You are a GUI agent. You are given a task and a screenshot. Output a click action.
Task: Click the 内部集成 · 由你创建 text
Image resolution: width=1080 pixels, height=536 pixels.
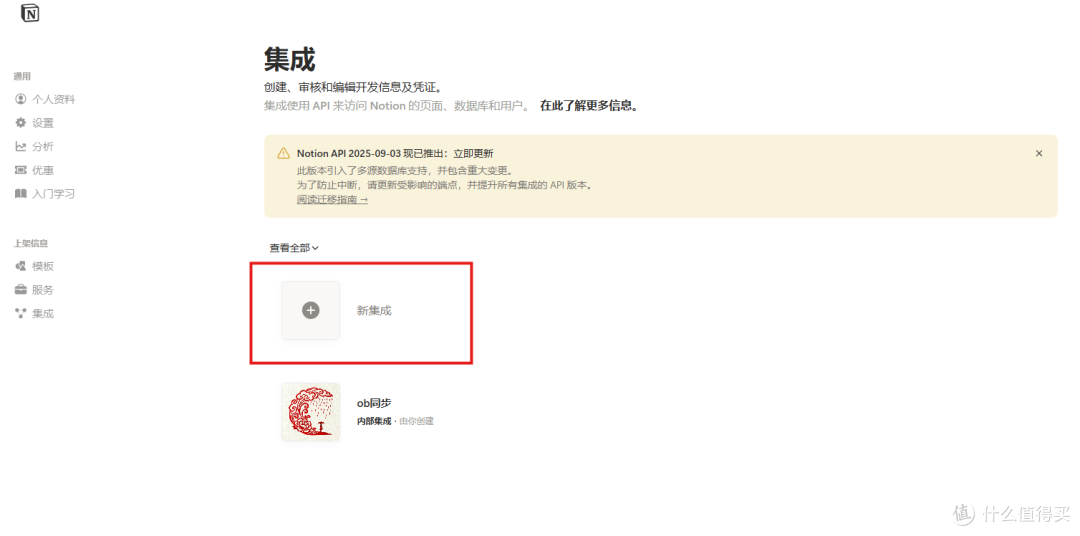coord(395,421)
